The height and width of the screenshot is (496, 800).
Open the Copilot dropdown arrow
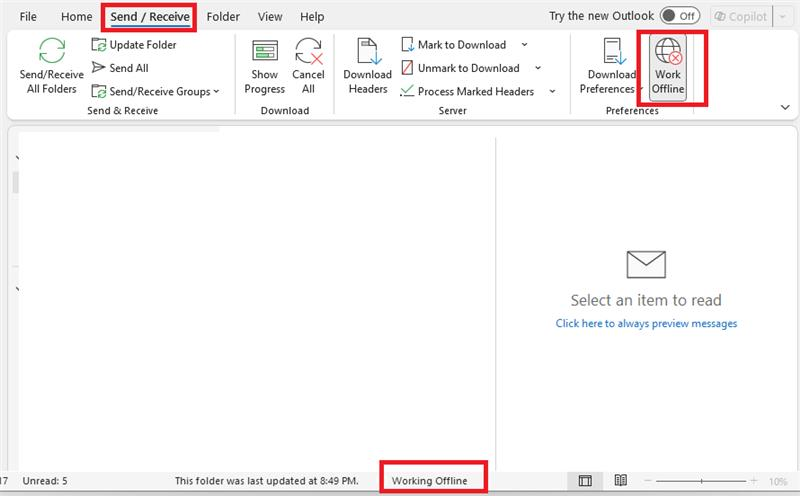point(783,17)
